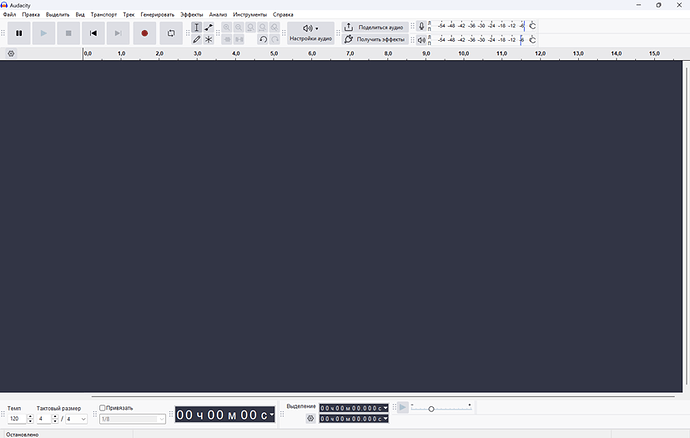Select the pencil Draw tool

coord(197,39)
